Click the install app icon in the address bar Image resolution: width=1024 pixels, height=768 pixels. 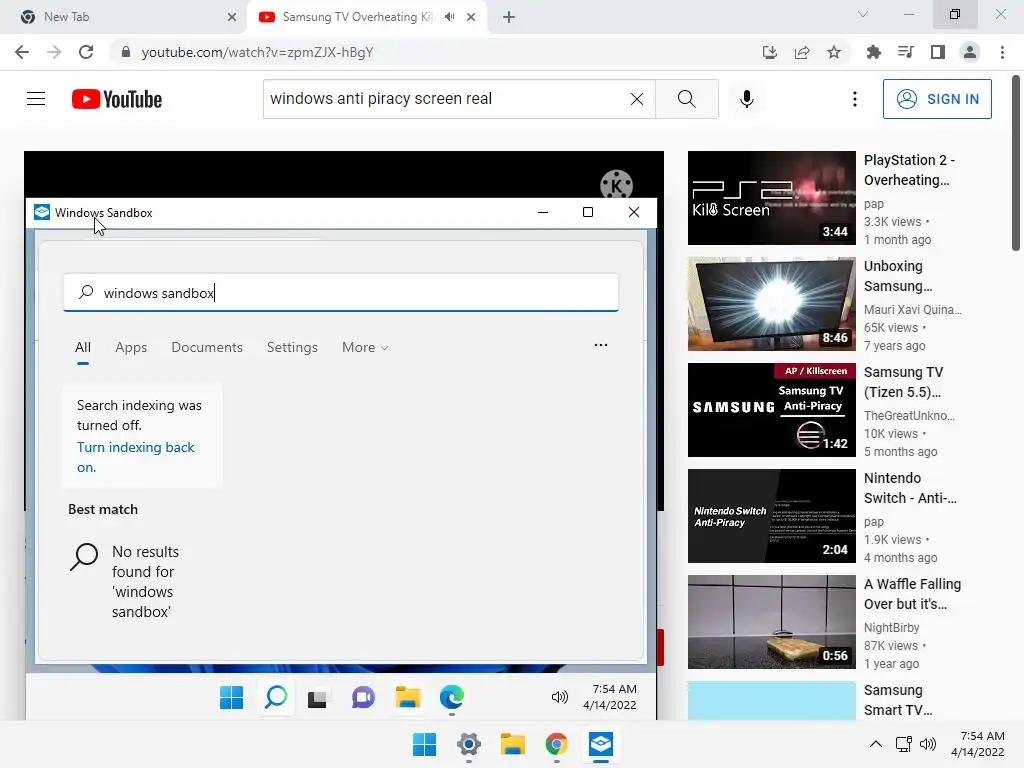click(x=770, y=52)
